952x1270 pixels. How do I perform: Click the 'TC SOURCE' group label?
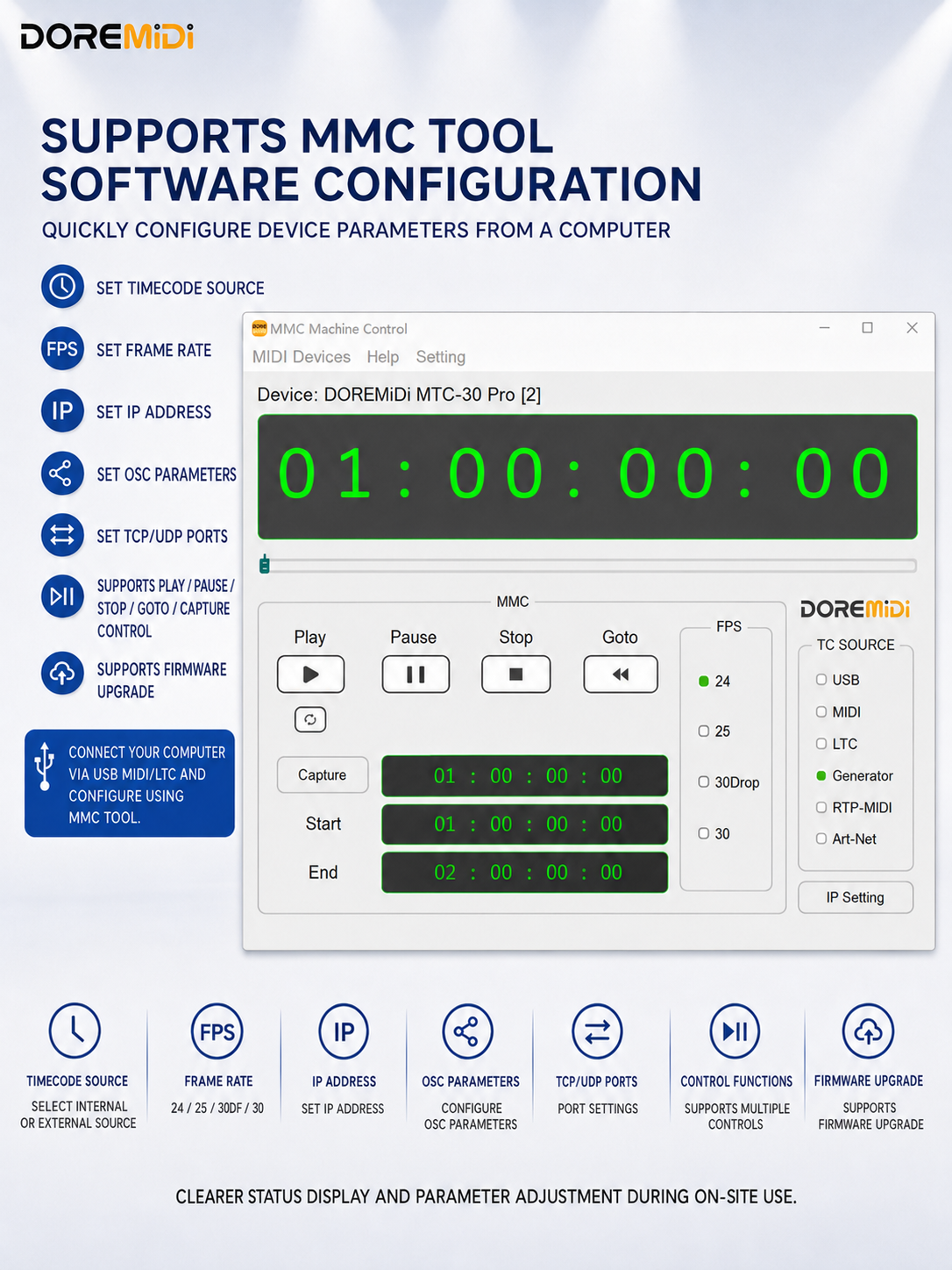[x=856, y=645]
